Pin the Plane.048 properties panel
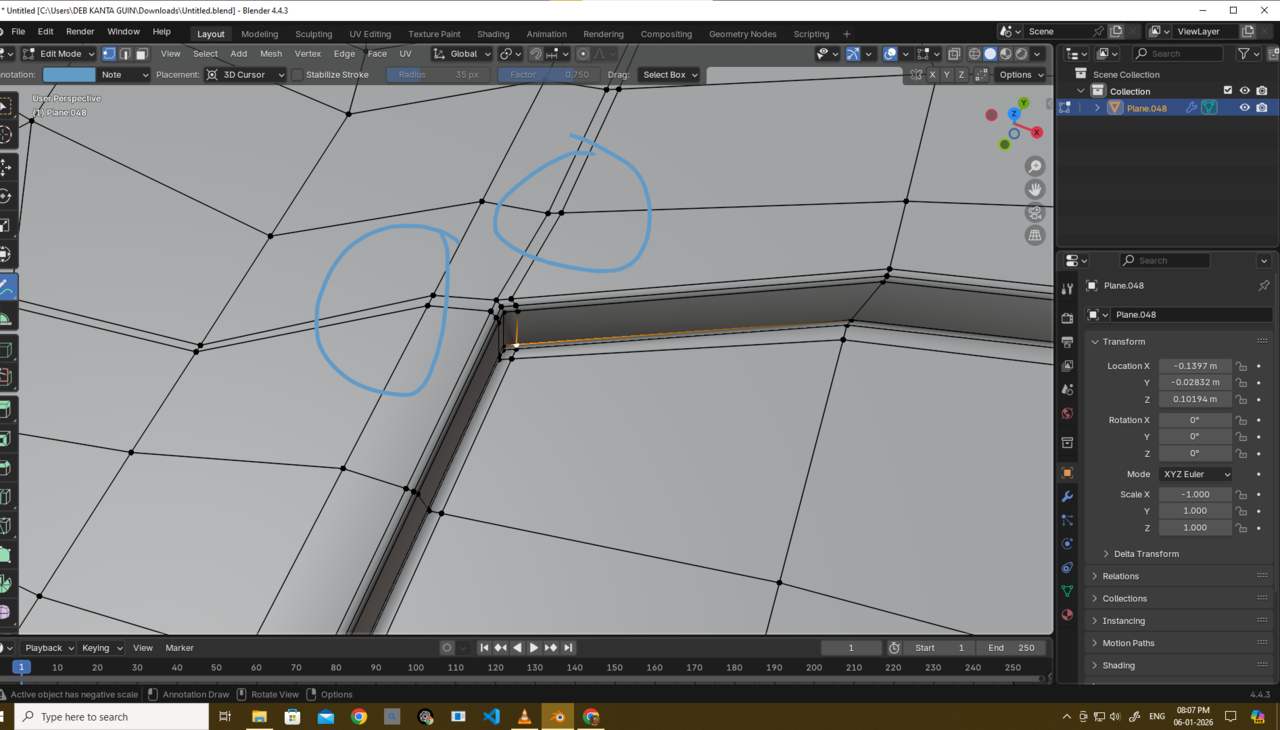 click(1263, 286)
